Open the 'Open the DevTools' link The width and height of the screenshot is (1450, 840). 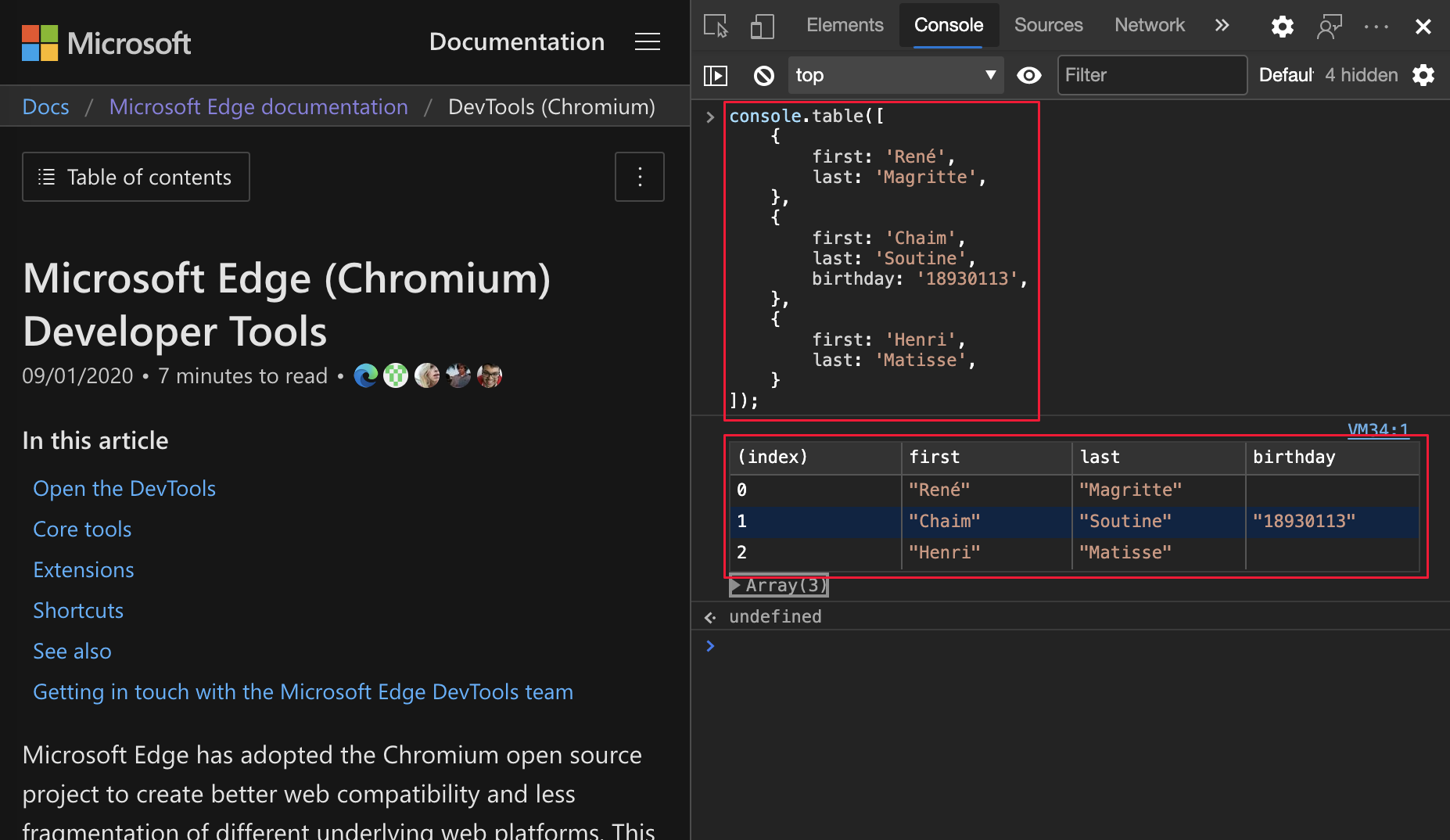click(124, 487)
